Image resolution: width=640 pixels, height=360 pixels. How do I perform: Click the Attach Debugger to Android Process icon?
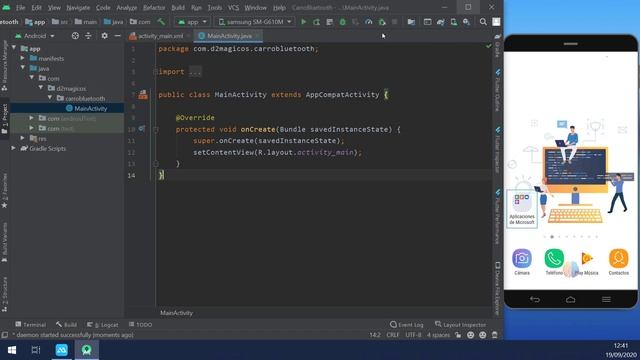[382, 22]
